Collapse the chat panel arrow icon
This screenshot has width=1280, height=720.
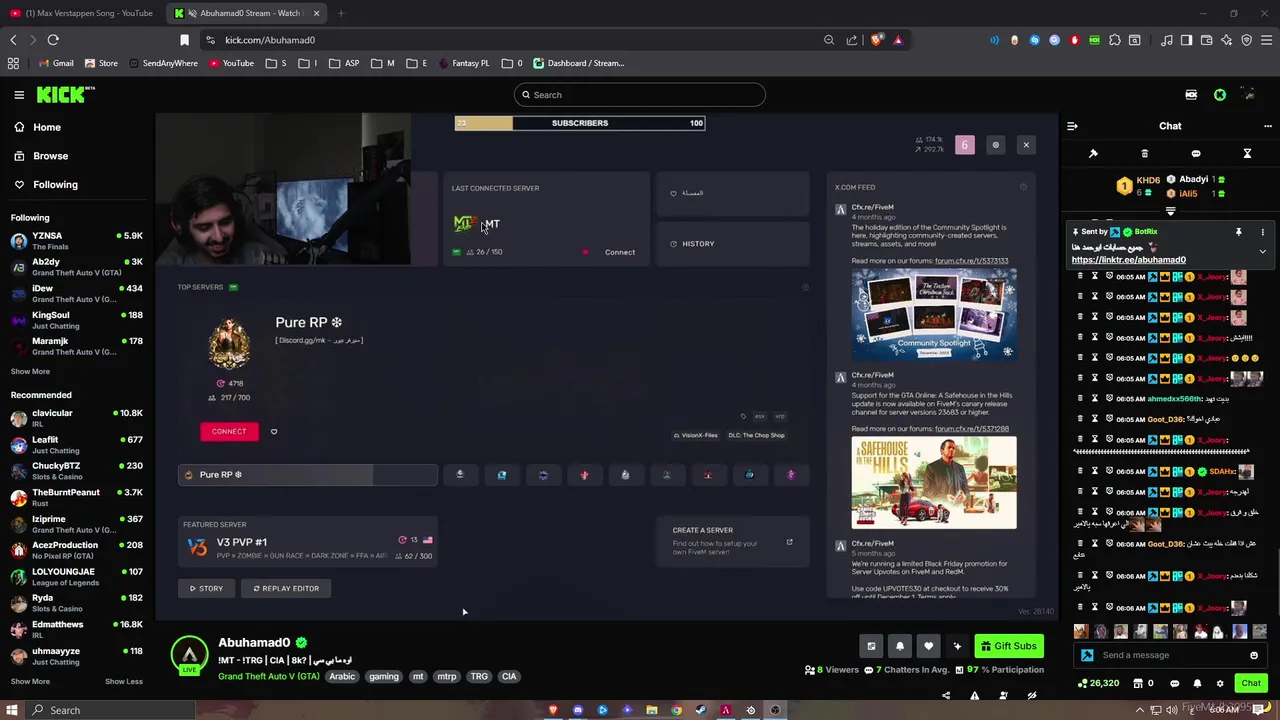pyautogui.click(x=1072, y=126)
